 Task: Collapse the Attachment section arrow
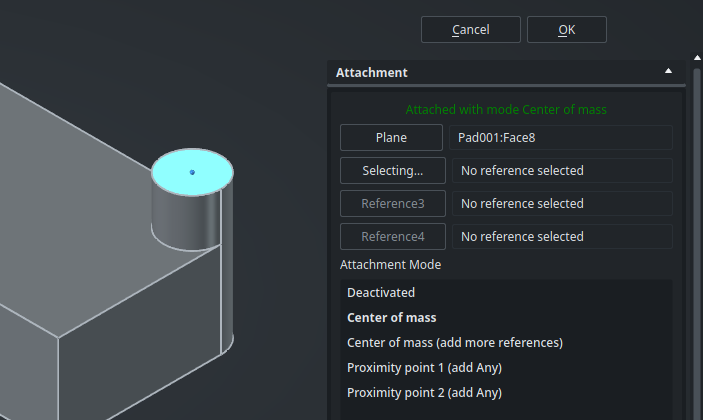(x=668, y=72)
